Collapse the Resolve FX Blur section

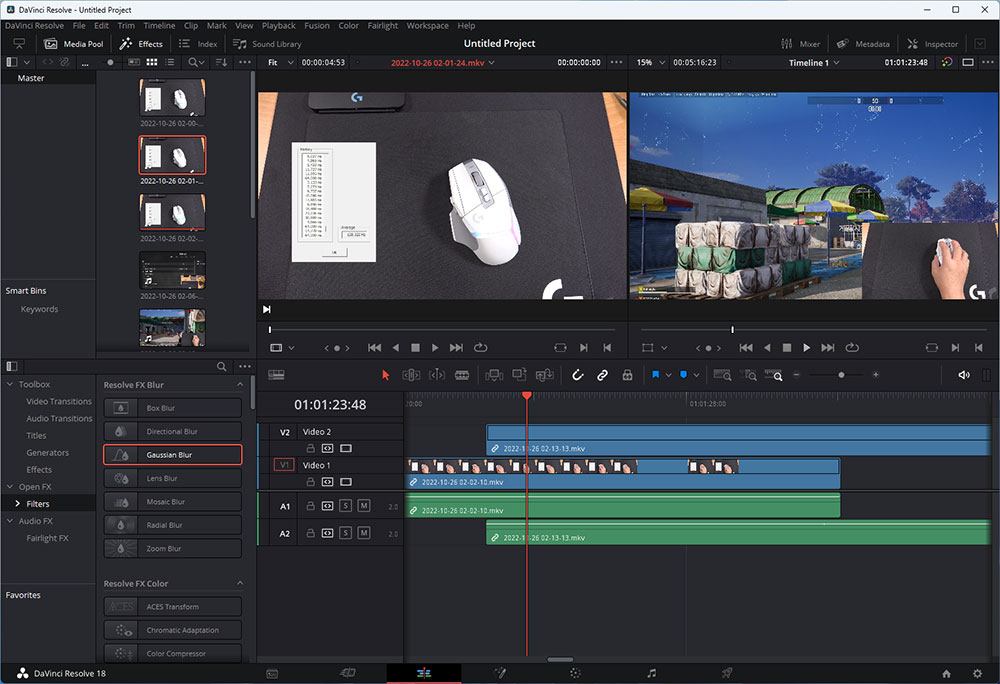click(240, 385)
